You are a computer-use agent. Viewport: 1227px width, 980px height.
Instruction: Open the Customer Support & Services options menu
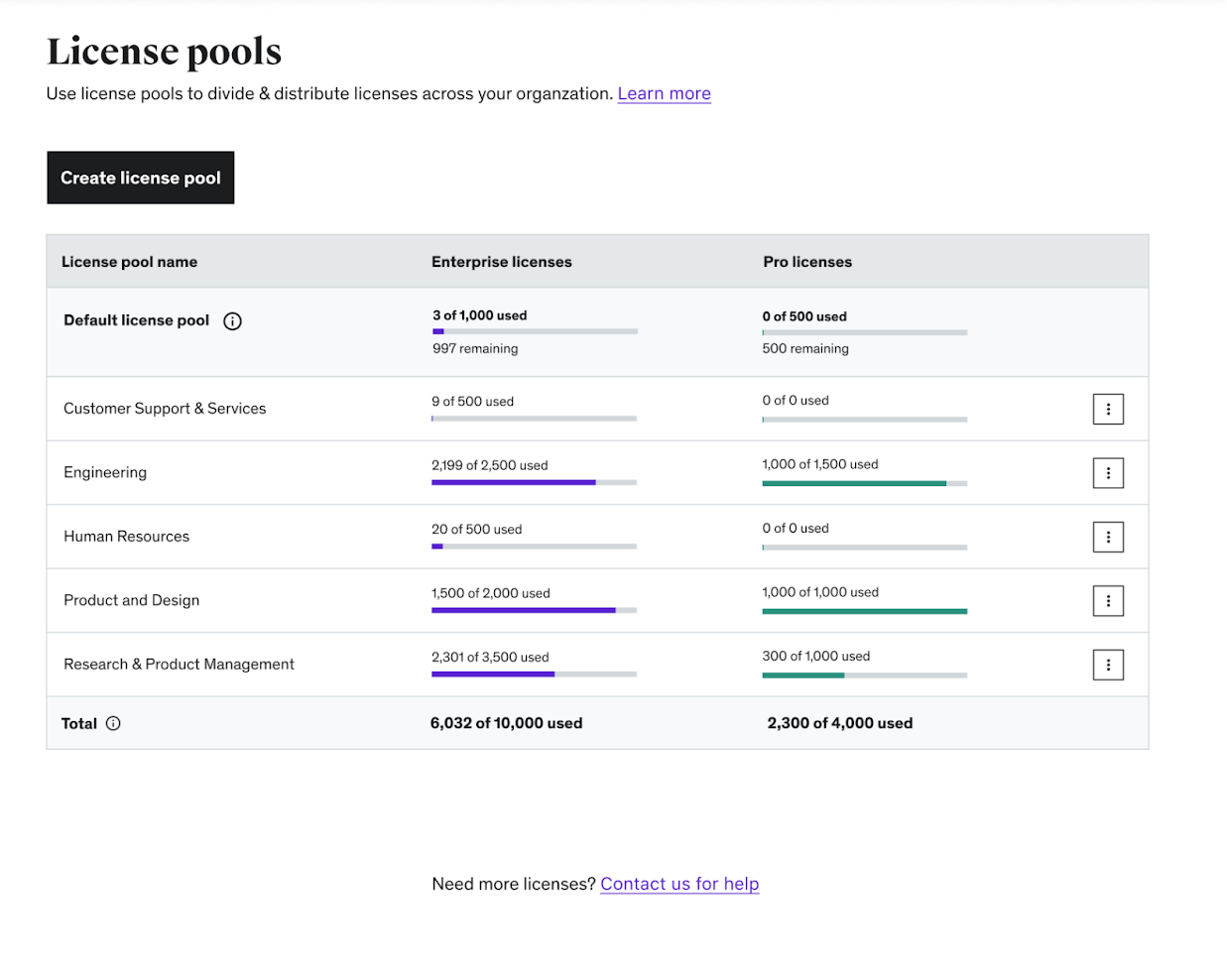click(x=1108, y=410)
